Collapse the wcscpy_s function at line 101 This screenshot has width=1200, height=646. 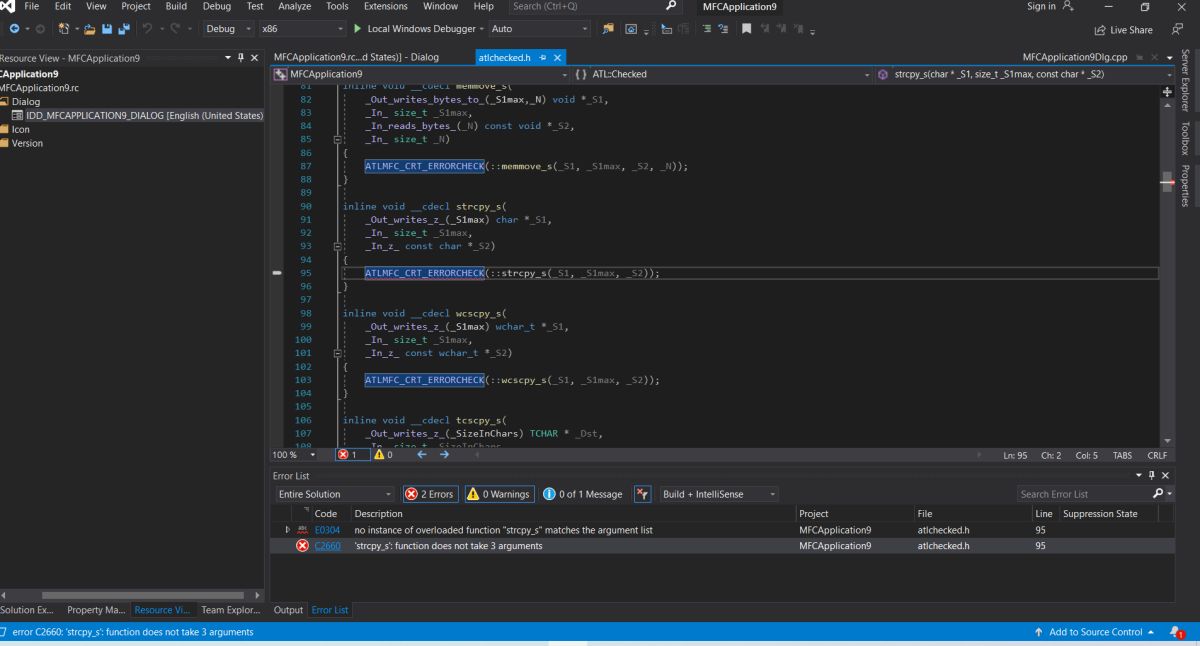click(337, 354)
